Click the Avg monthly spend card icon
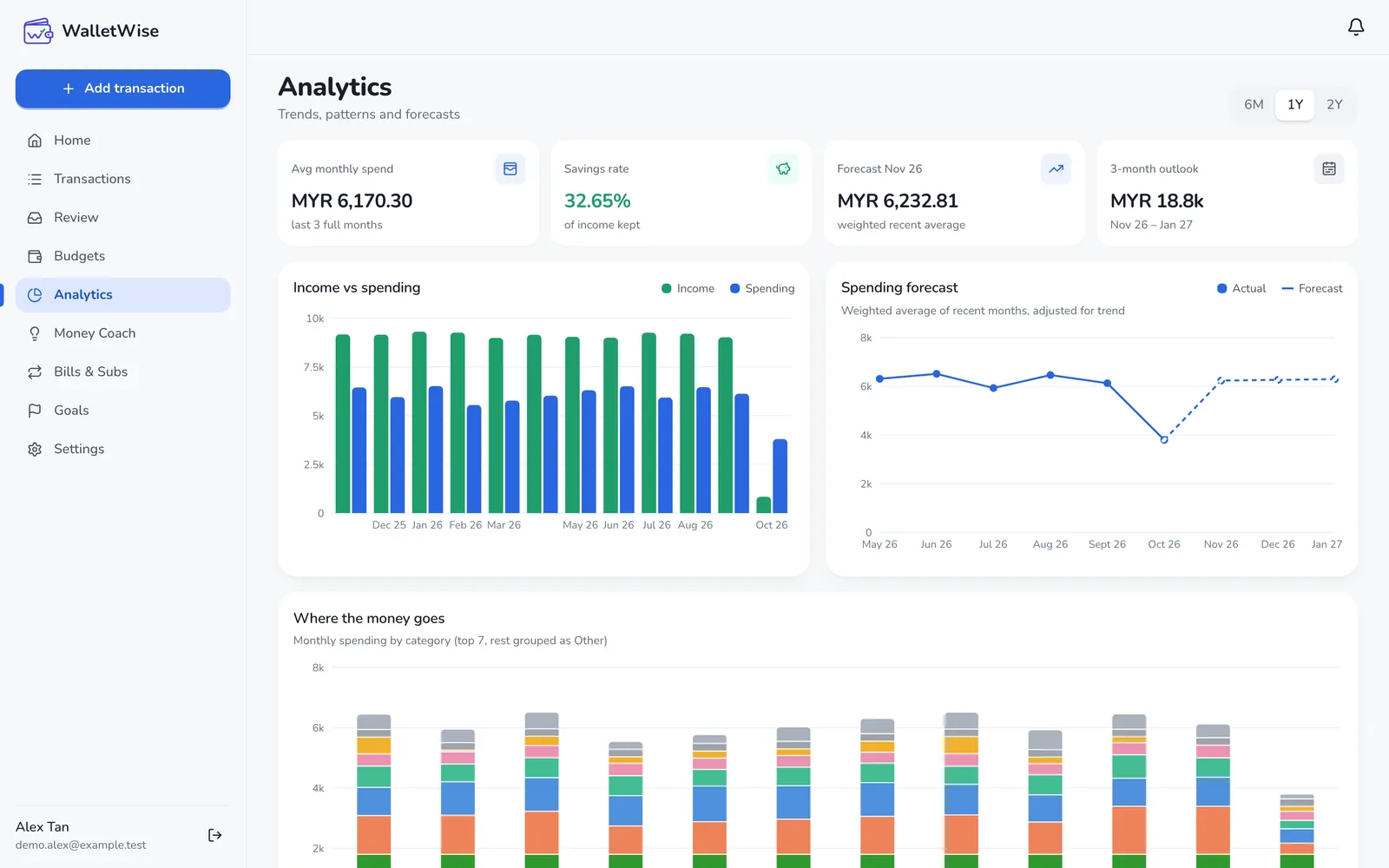This screenshot has height=868, width=1389. coord(510,169)
